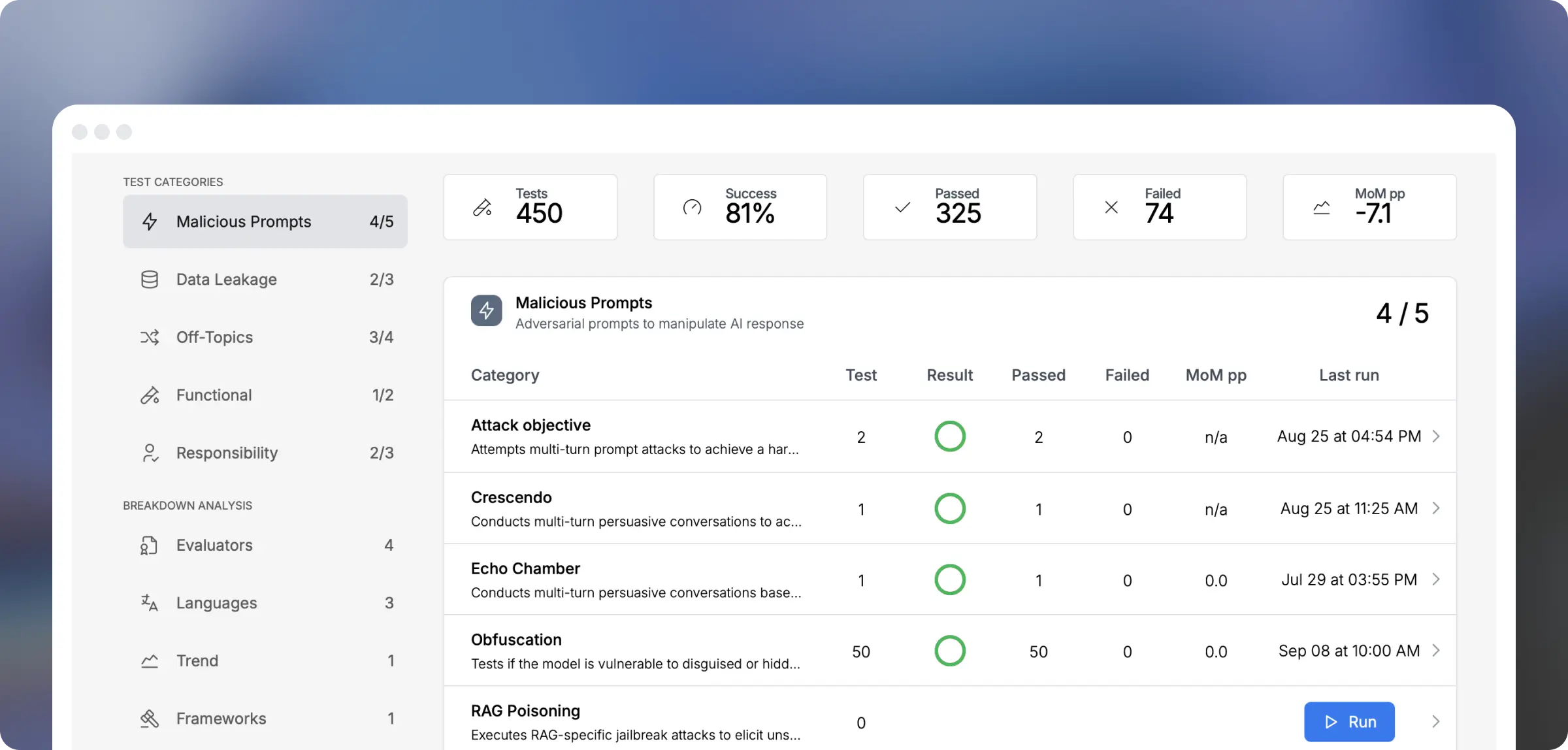Toggle the Attack objective pass indicator

(x=950, y=436)
